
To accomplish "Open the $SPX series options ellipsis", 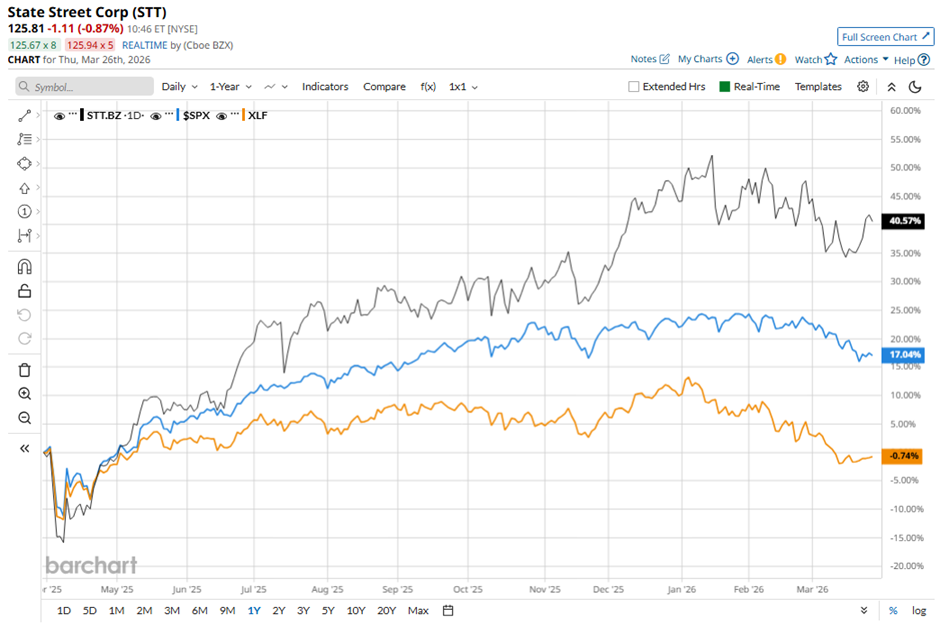I will click(169, 114).
